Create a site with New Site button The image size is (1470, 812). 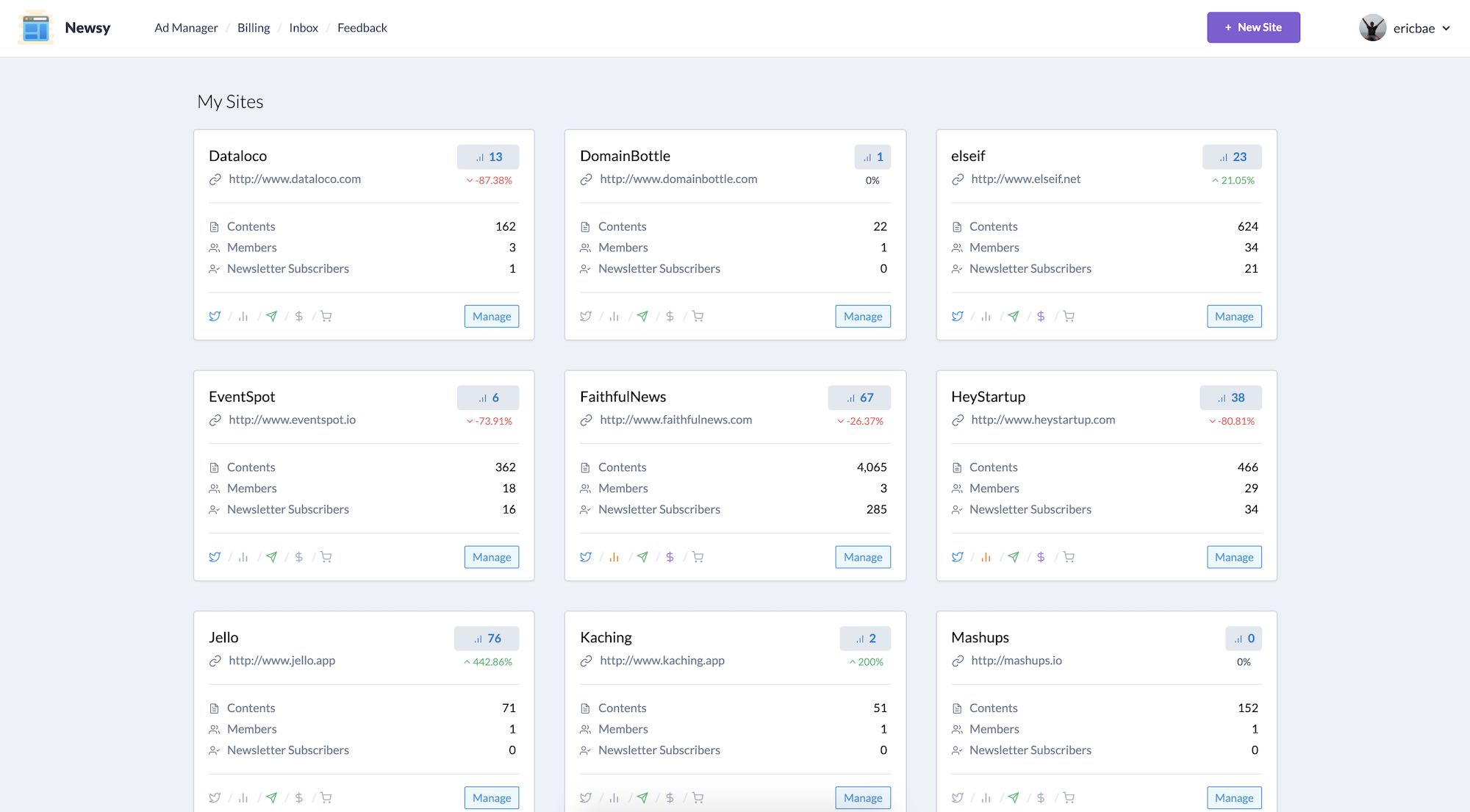pyautogui.click(x=1253, y=27)
